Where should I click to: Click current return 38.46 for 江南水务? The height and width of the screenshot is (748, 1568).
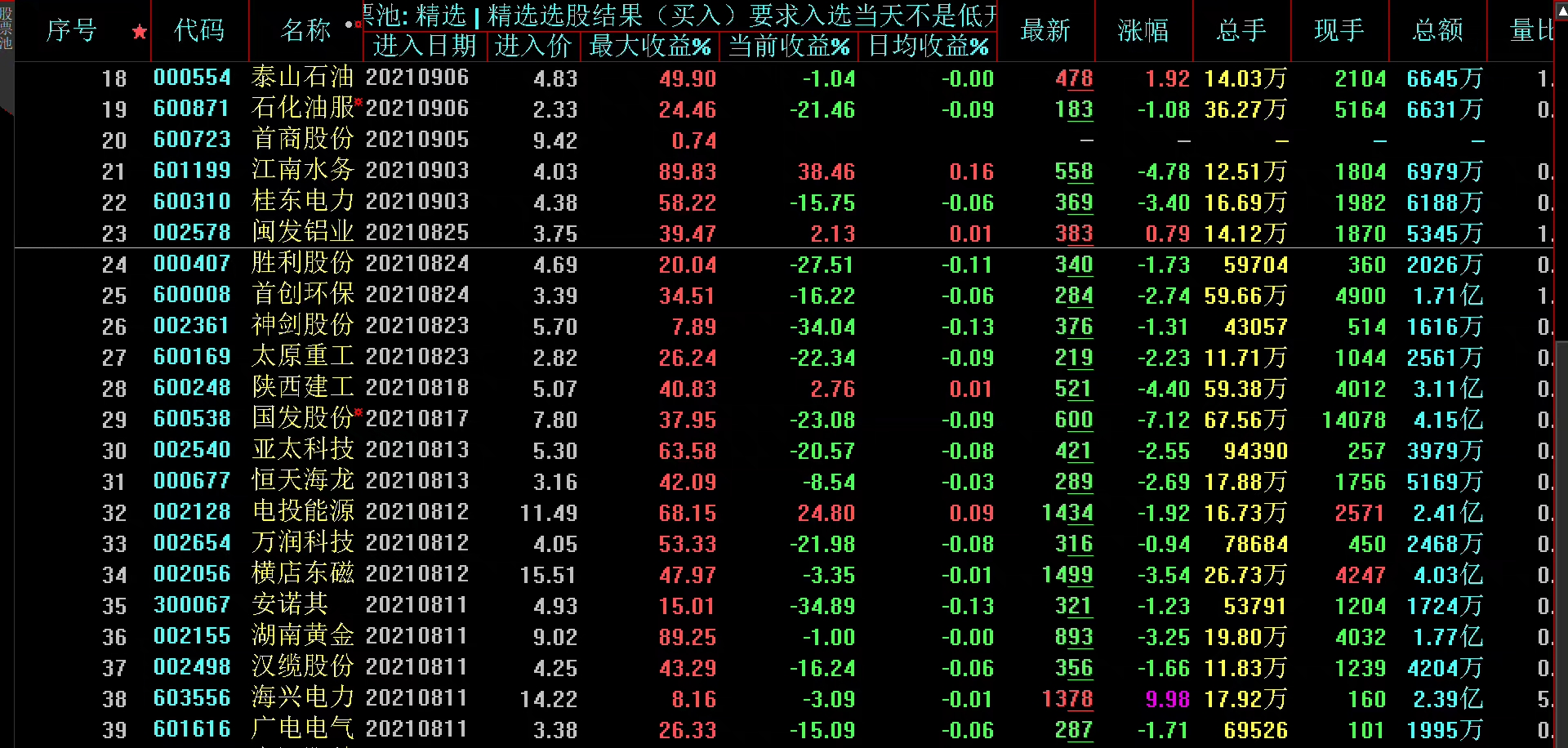click(x=826, y=171)
